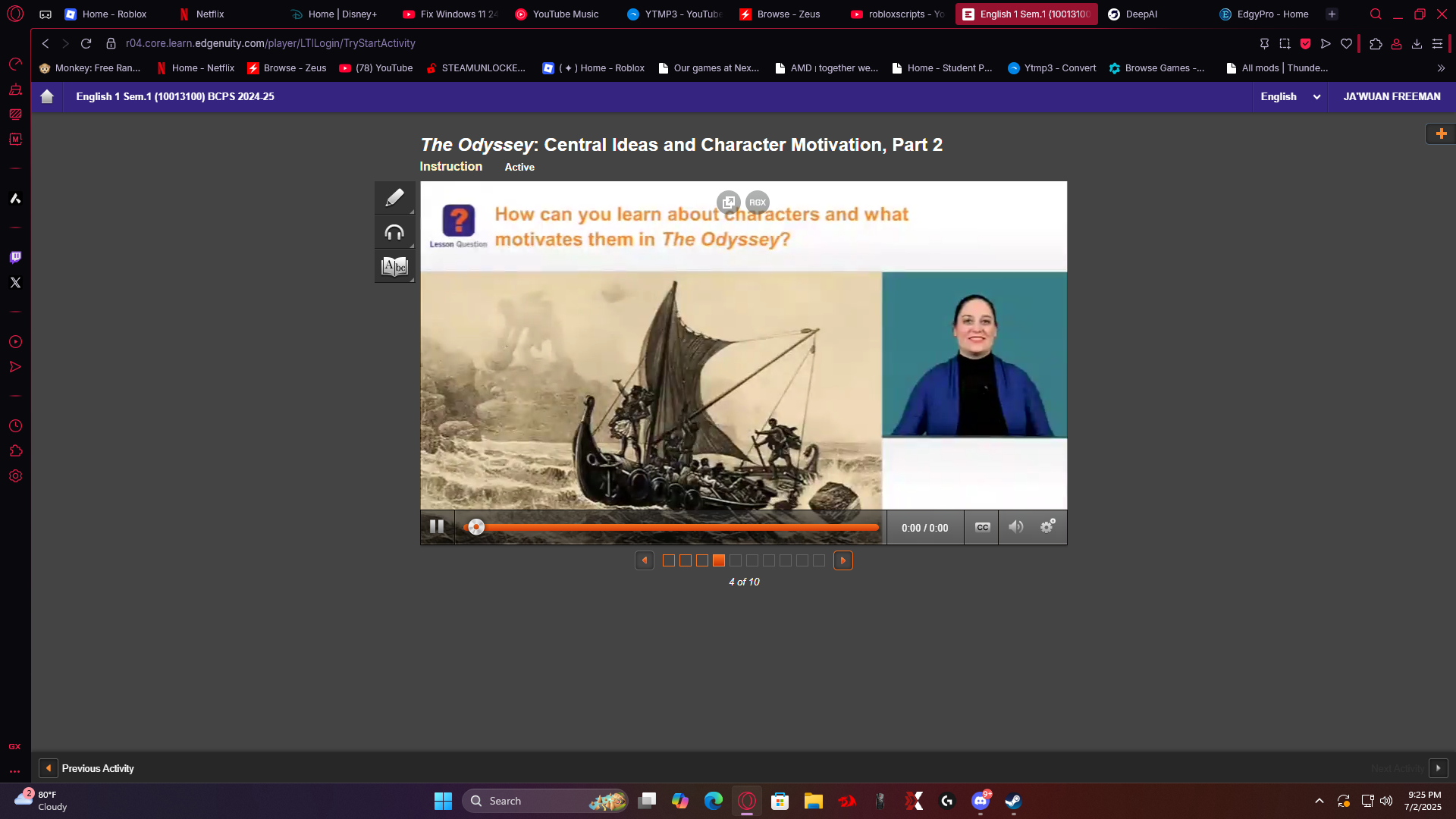Expand Opera sidebar three-dots menu

[14, 771]
